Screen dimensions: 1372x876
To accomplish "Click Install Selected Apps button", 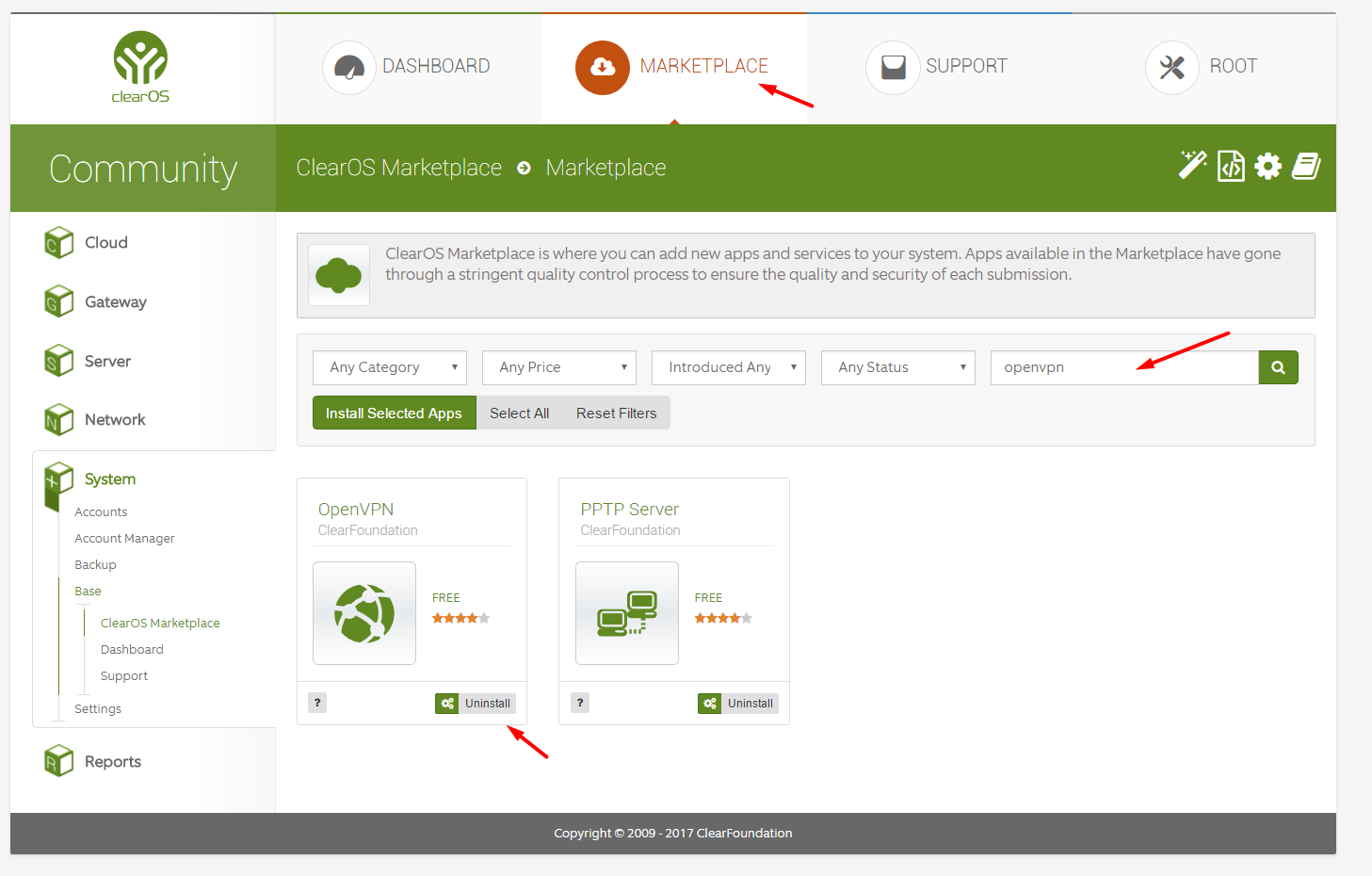I will 395,413.
